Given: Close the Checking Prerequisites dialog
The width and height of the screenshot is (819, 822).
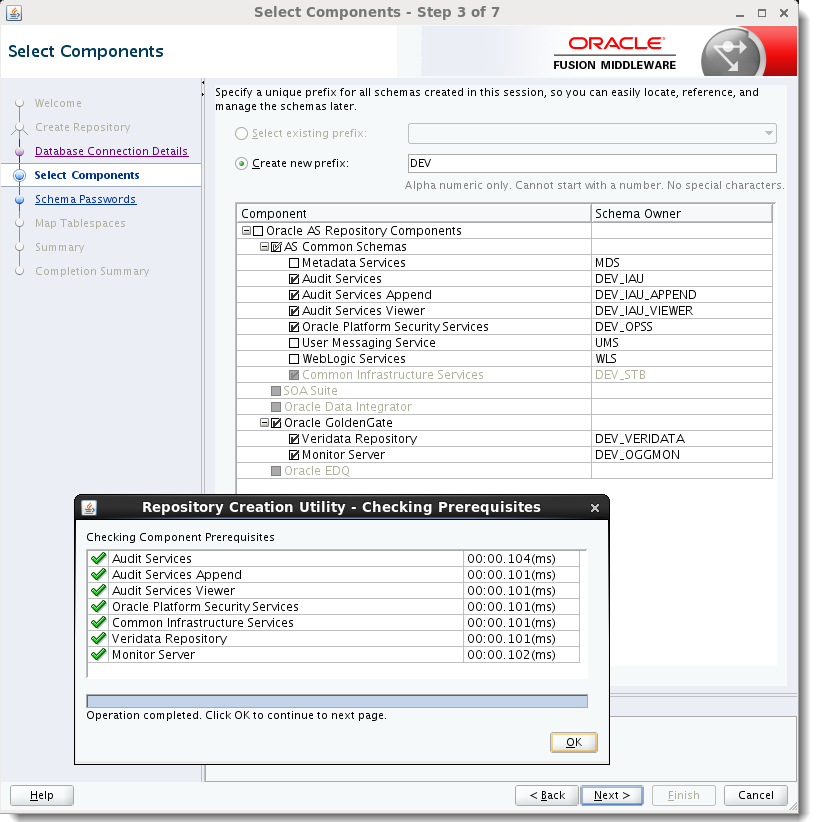Looking at the screenshot, I should click(595, 507).
